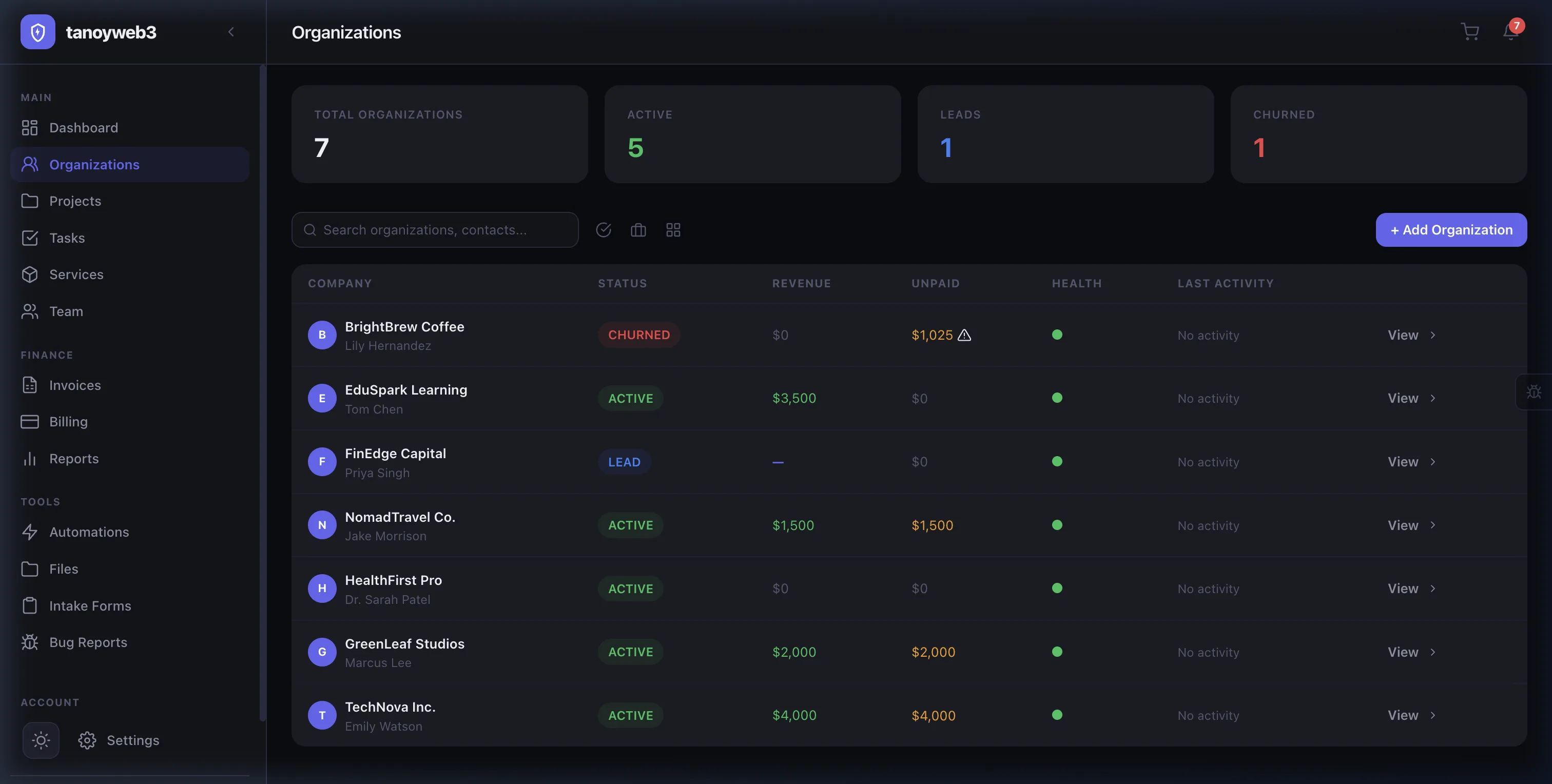Image resolution: width=1552 pixels, height=784 pixels.
Task: Switch to grid view using the grid icon
Action: [673, 229]
